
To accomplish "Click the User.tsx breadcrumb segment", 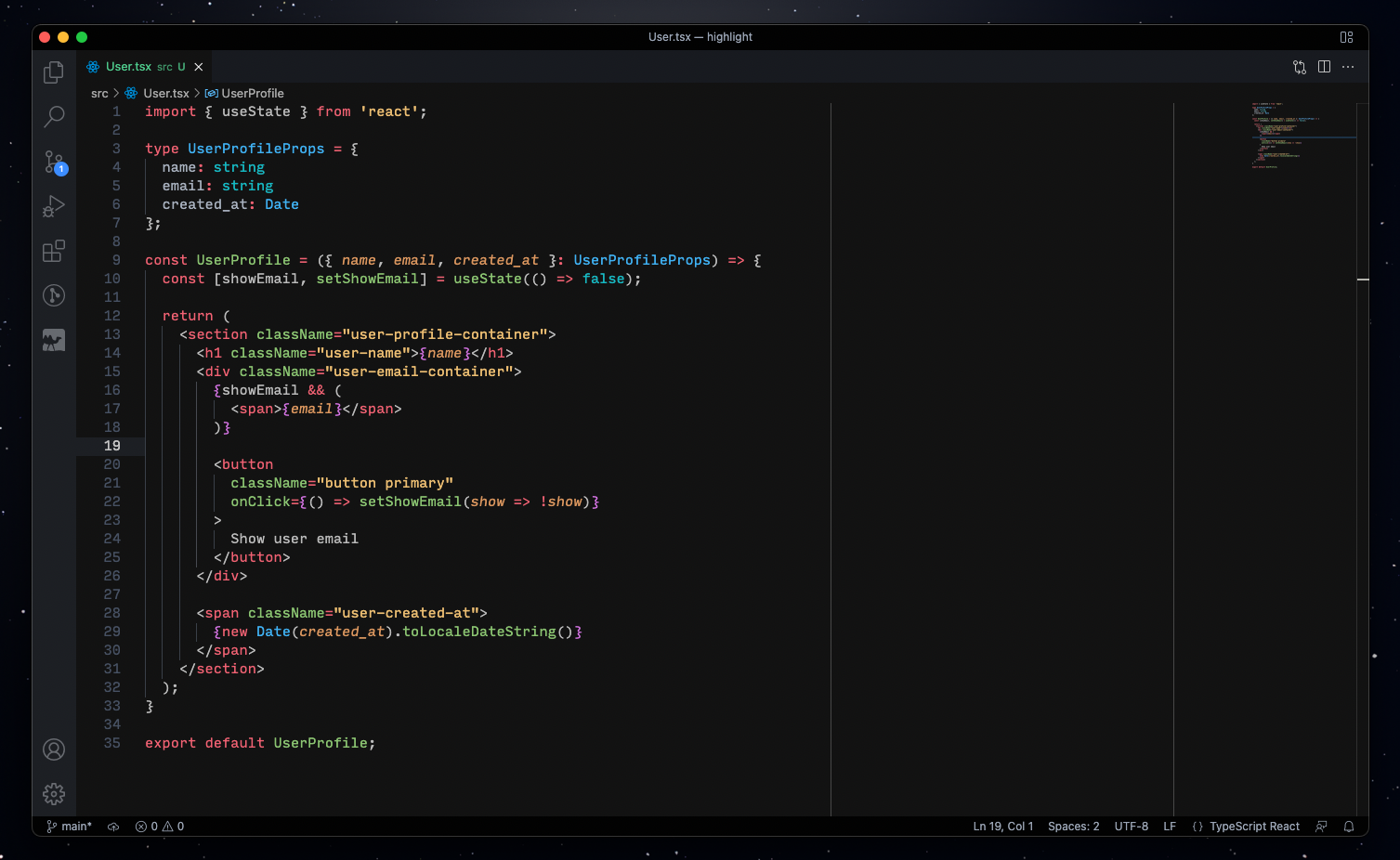I will tap(157, 94).
